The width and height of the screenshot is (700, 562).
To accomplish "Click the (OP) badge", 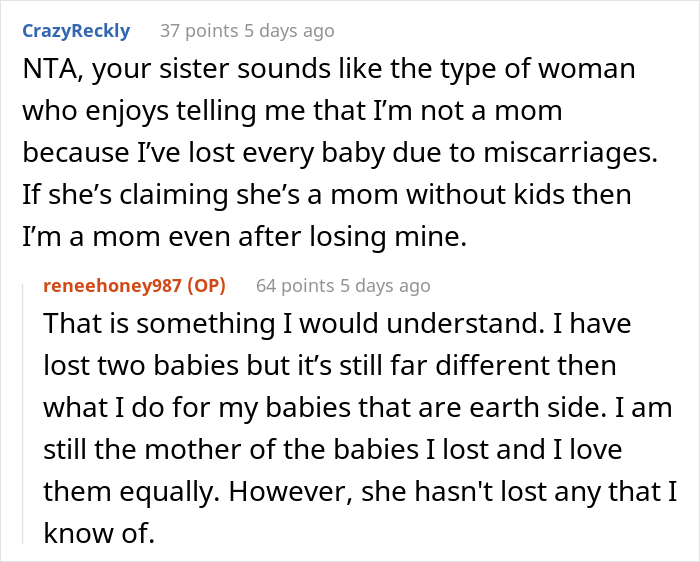I will tap(205, 285).
